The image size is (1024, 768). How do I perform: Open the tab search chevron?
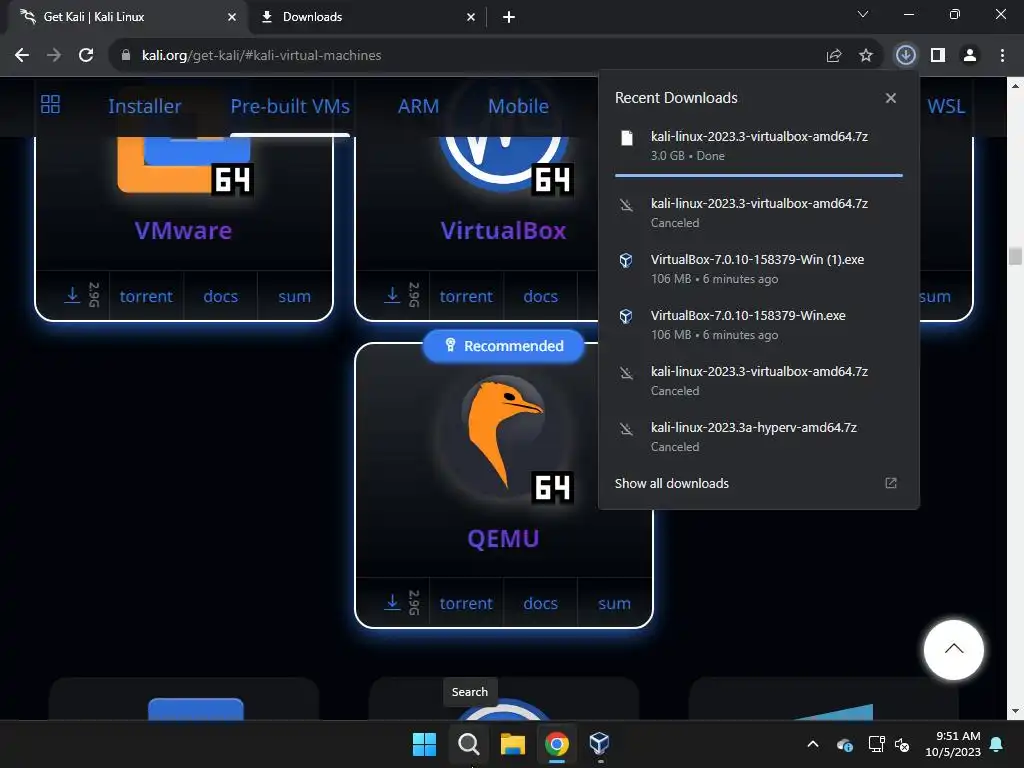tap(863, 14)
